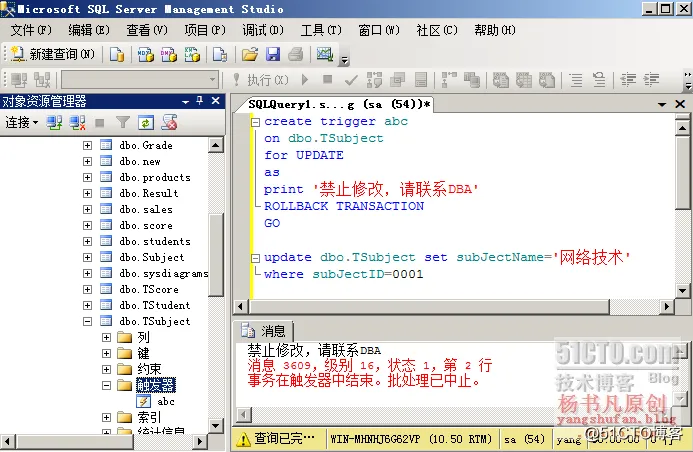Open the Project (项目) menu

coord(205,30)
